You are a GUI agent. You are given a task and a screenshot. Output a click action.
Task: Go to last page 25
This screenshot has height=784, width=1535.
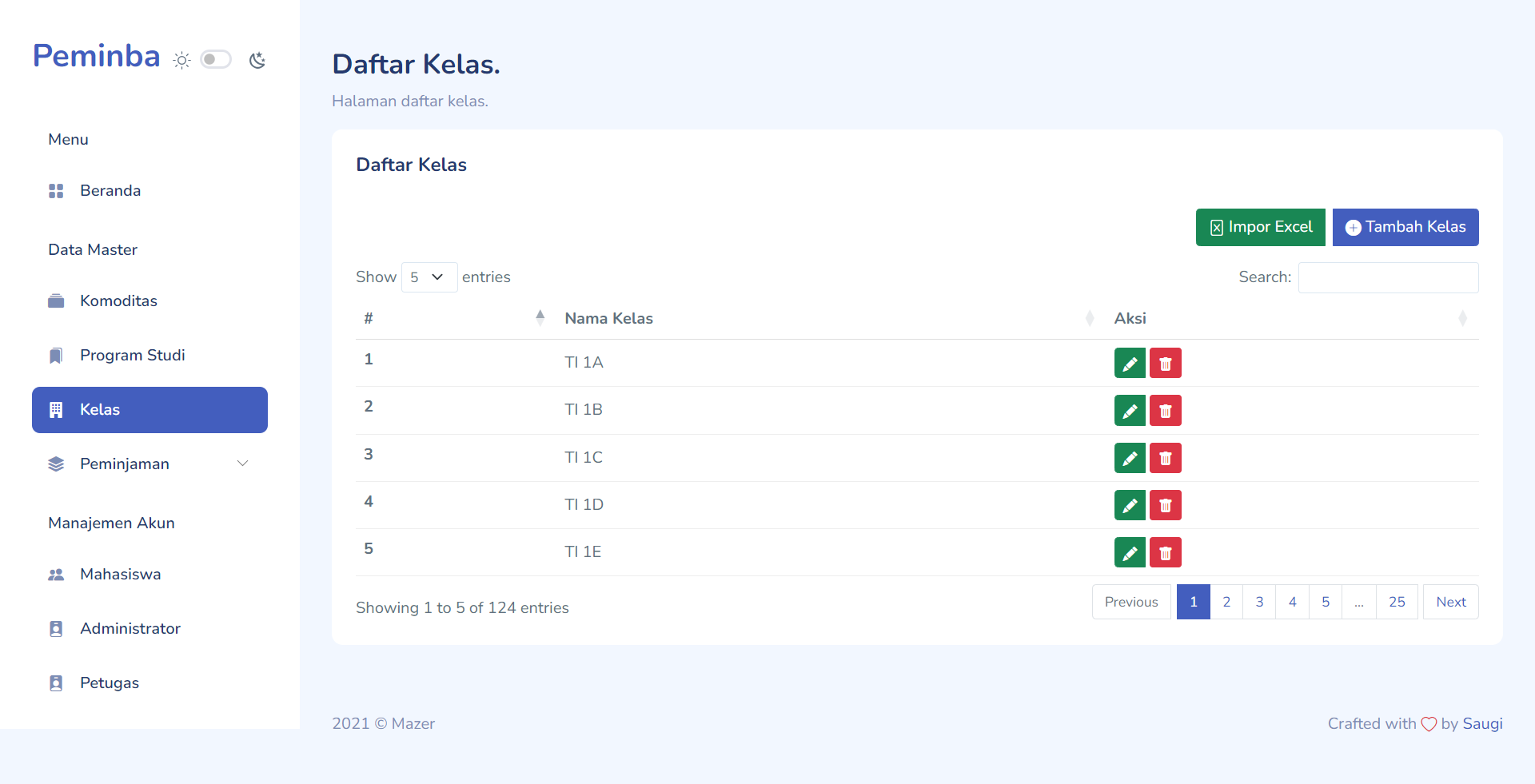coord(1397,602)
